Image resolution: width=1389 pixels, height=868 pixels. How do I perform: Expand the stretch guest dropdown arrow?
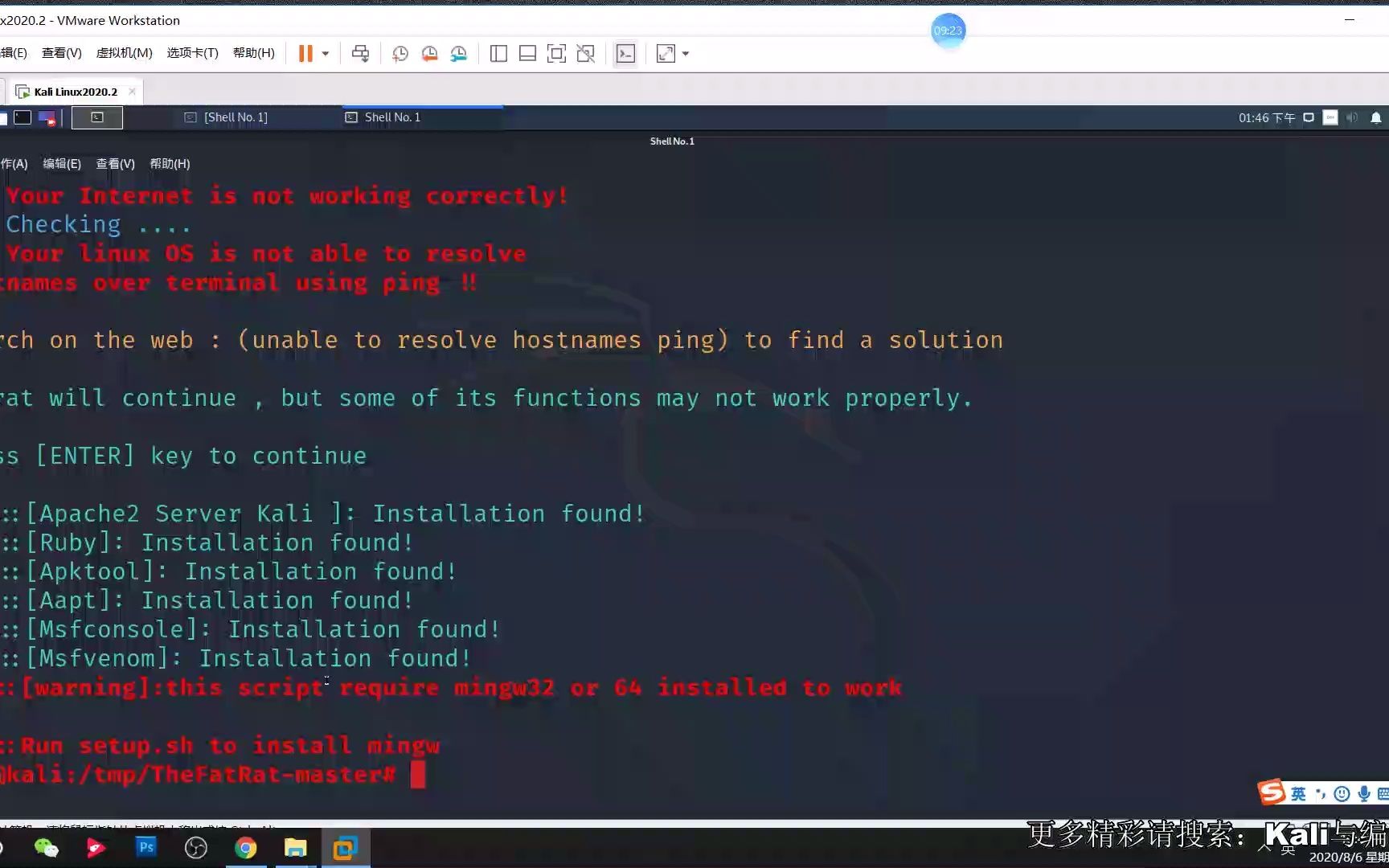click(686, 54)
